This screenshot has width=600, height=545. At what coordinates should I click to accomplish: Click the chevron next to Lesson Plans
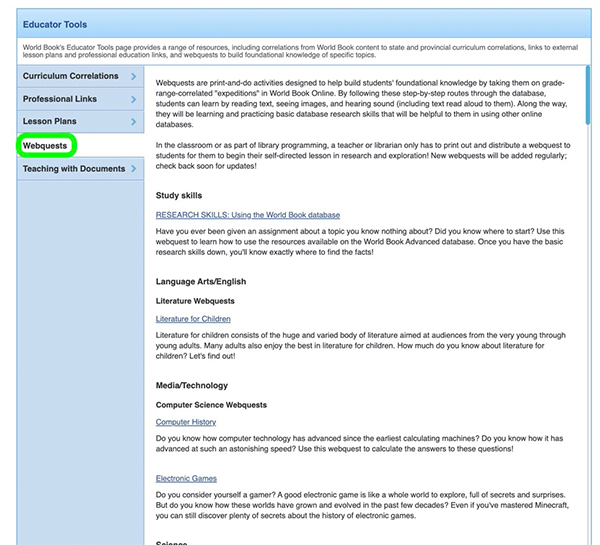tap(134, 122)
